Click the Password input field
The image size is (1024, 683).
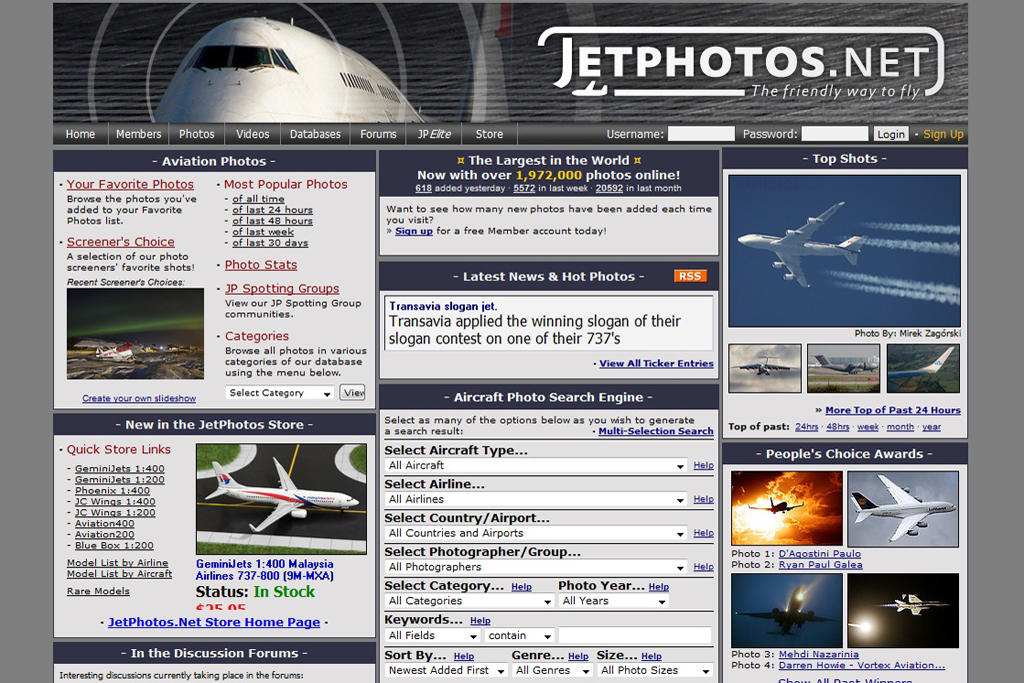835,134
